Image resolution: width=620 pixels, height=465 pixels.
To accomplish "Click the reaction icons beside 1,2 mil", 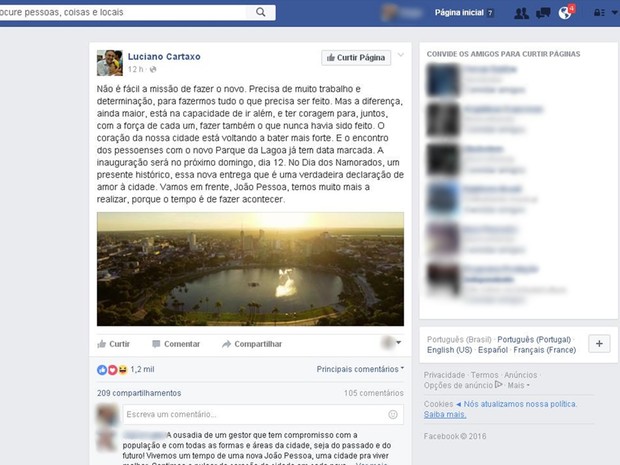I will (x=112, y=370).
